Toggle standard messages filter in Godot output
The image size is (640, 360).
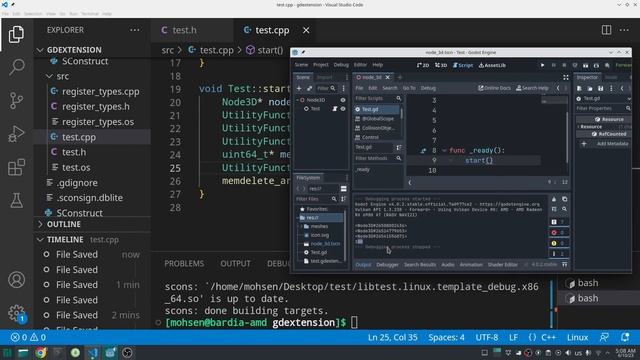558,222
